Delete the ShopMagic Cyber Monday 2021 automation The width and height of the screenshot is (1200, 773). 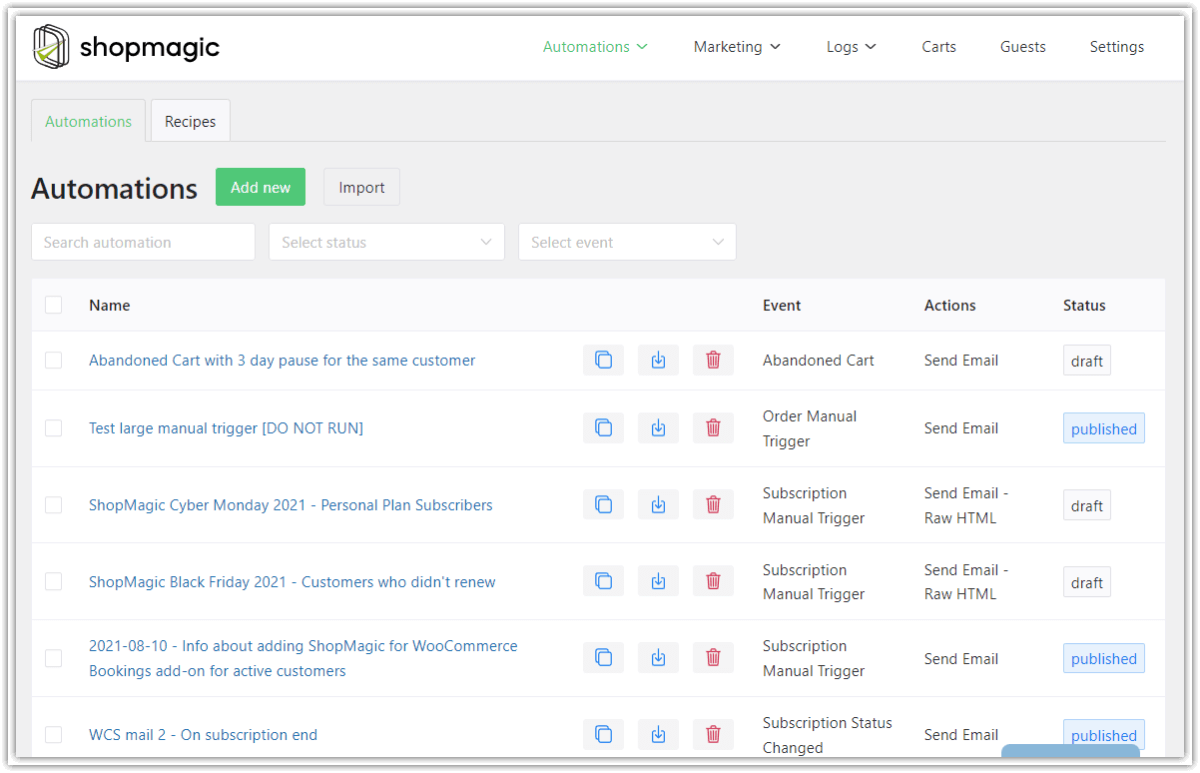tap(713, 504)
